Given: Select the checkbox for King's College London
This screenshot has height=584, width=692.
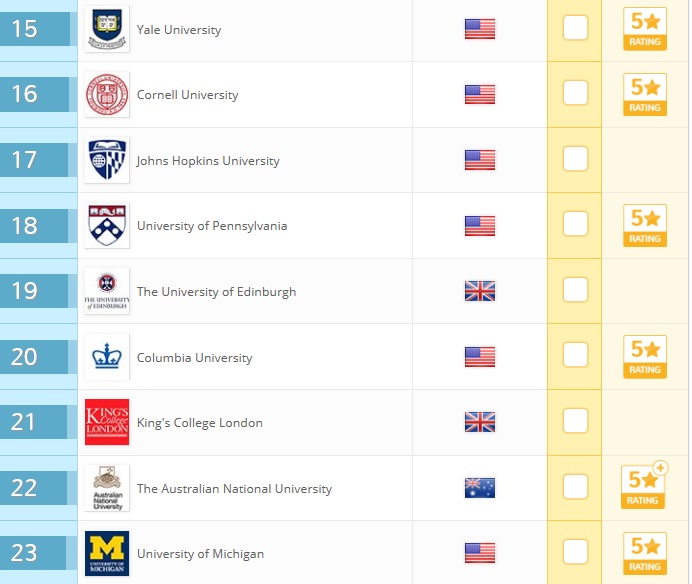Looking at the screenshot, I should 575,421.
